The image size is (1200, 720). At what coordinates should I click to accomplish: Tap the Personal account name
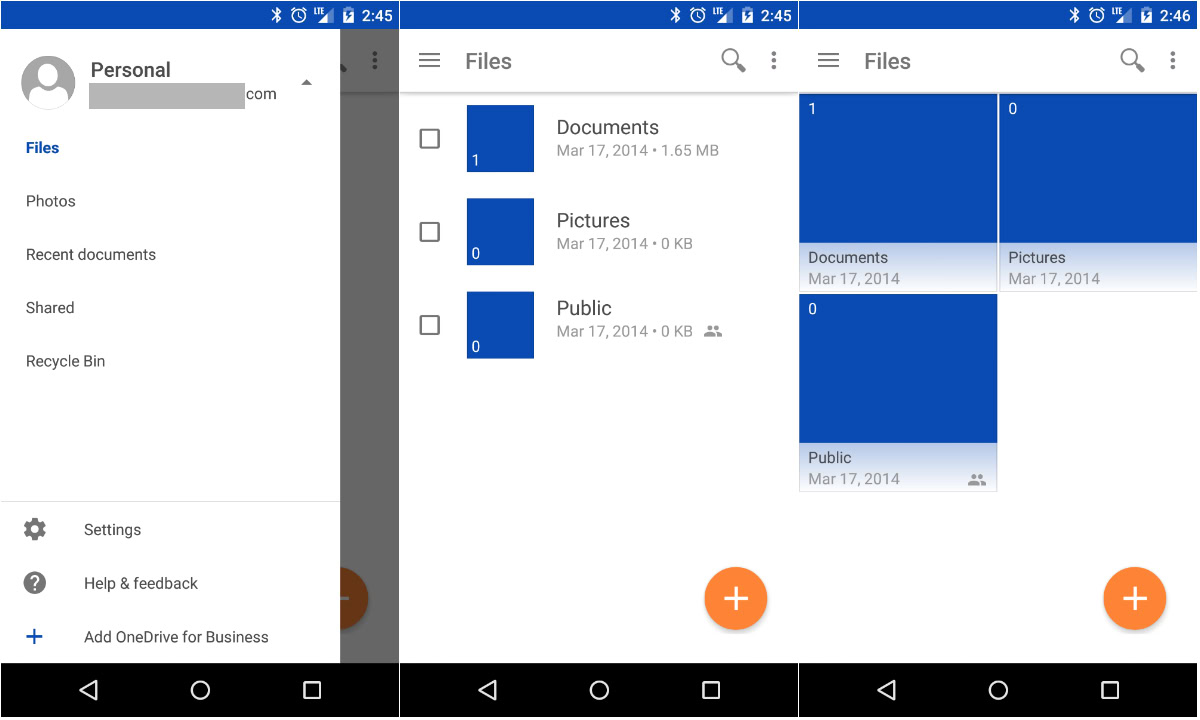(131, 70)
